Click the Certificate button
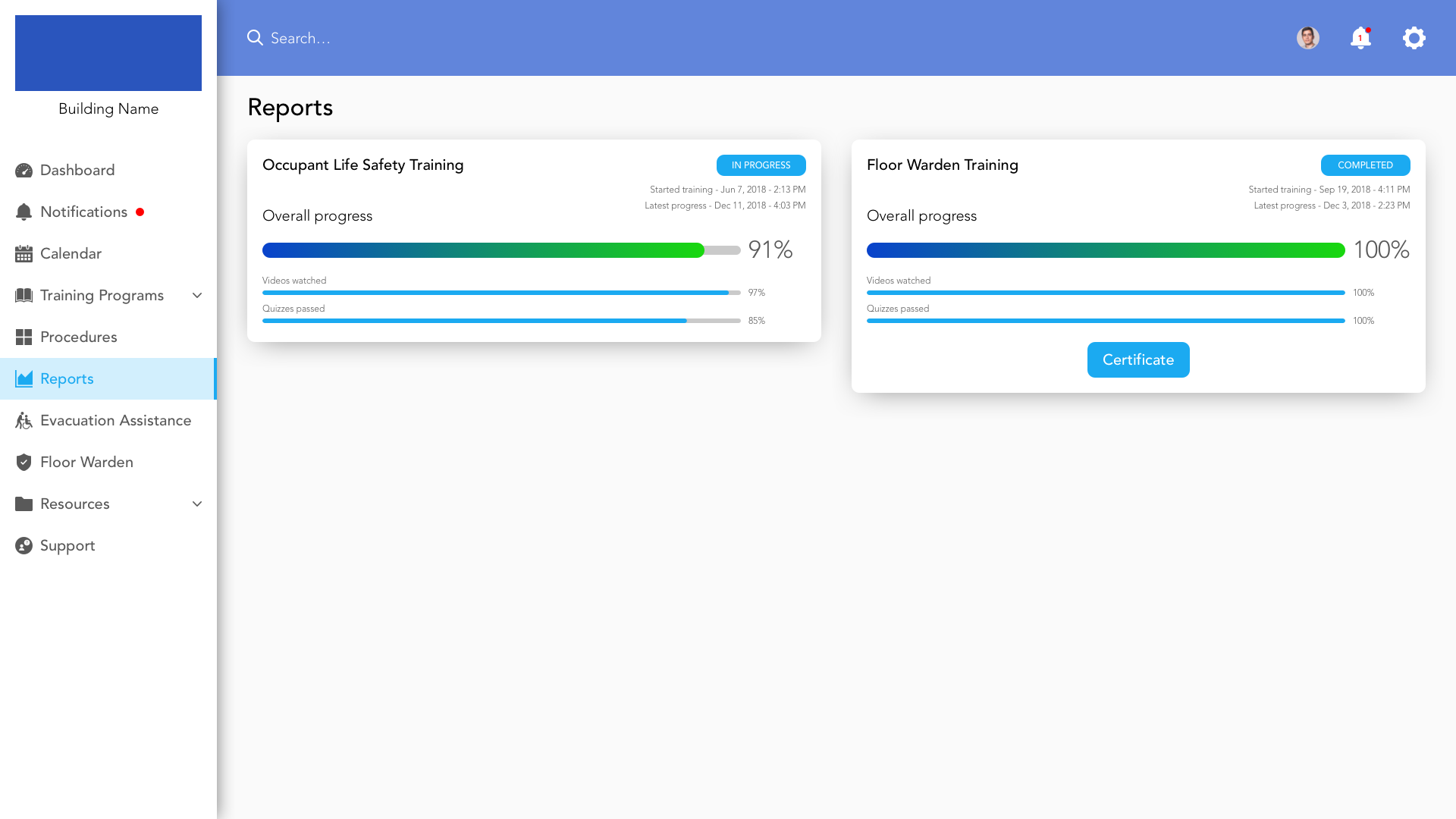The image size is (1456, 819). point(1137,360)
